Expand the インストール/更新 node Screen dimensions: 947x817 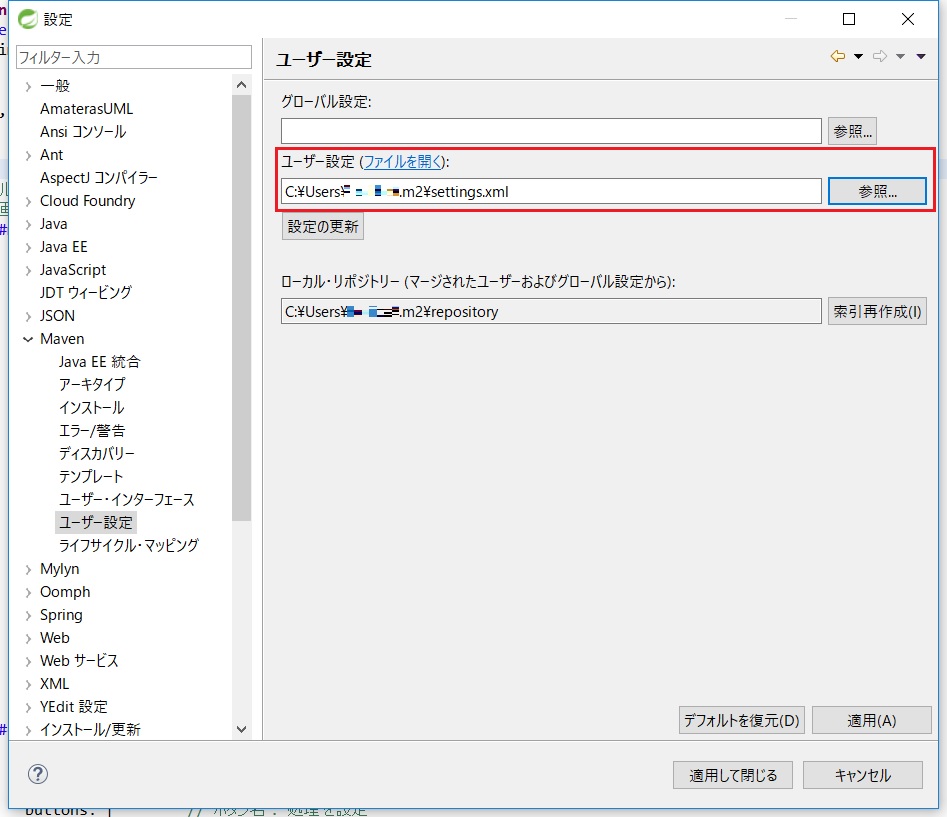pos(28,730)
